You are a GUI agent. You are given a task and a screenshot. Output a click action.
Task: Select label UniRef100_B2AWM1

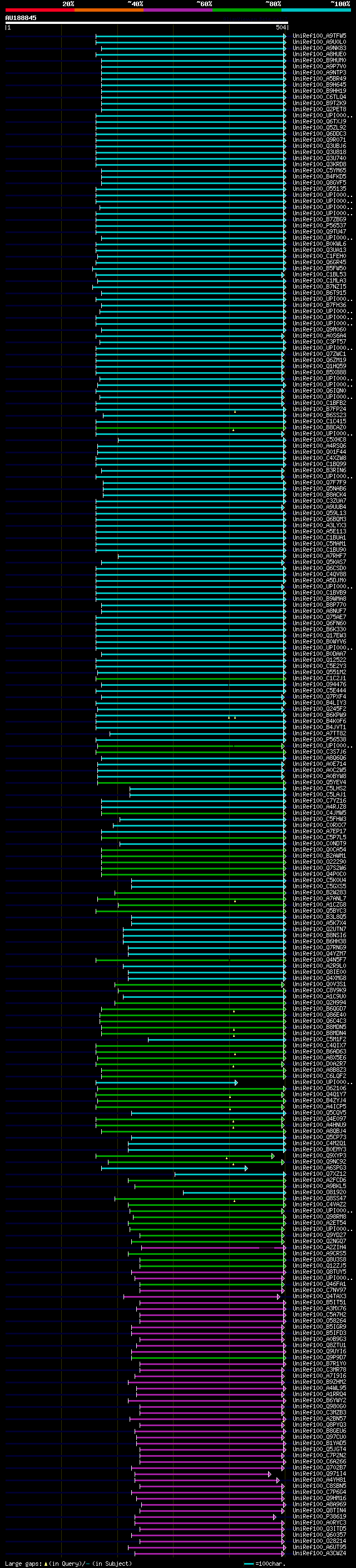click(x=319, y=855)
